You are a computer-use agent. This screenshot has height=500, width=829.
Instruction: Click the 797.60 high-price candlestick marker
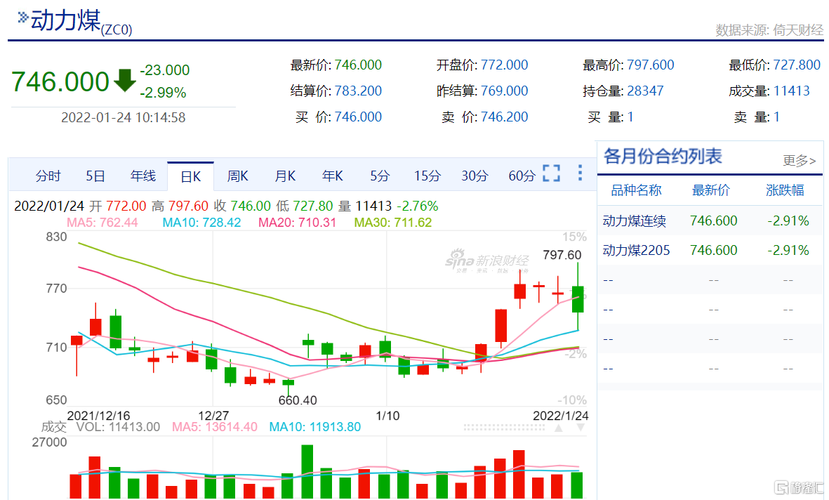562,255
